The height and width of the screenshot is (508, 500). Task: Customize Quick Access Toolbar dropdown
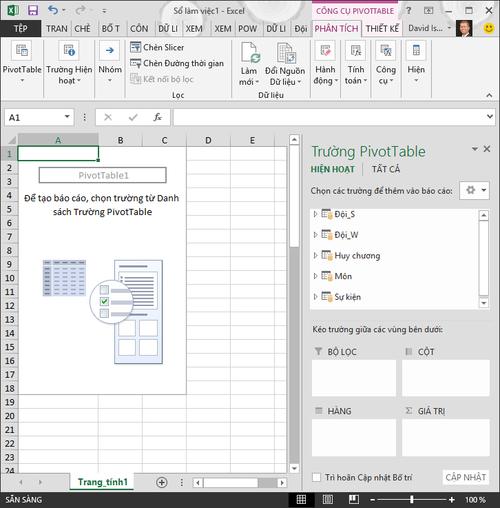[104, 11]
